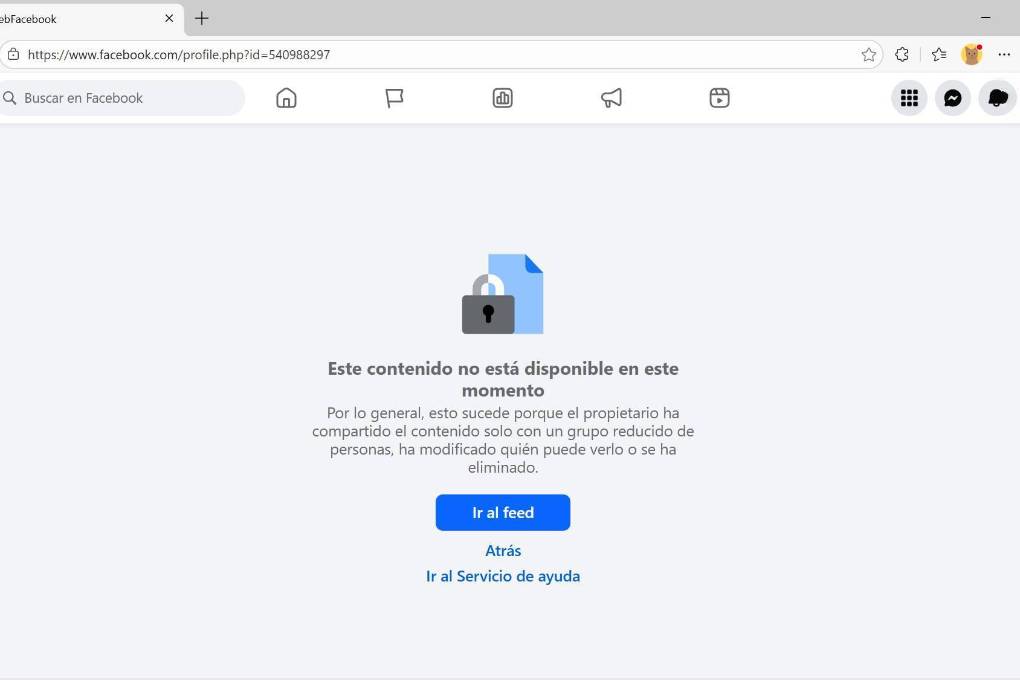Click the Ir al feed button

(503, 513)
